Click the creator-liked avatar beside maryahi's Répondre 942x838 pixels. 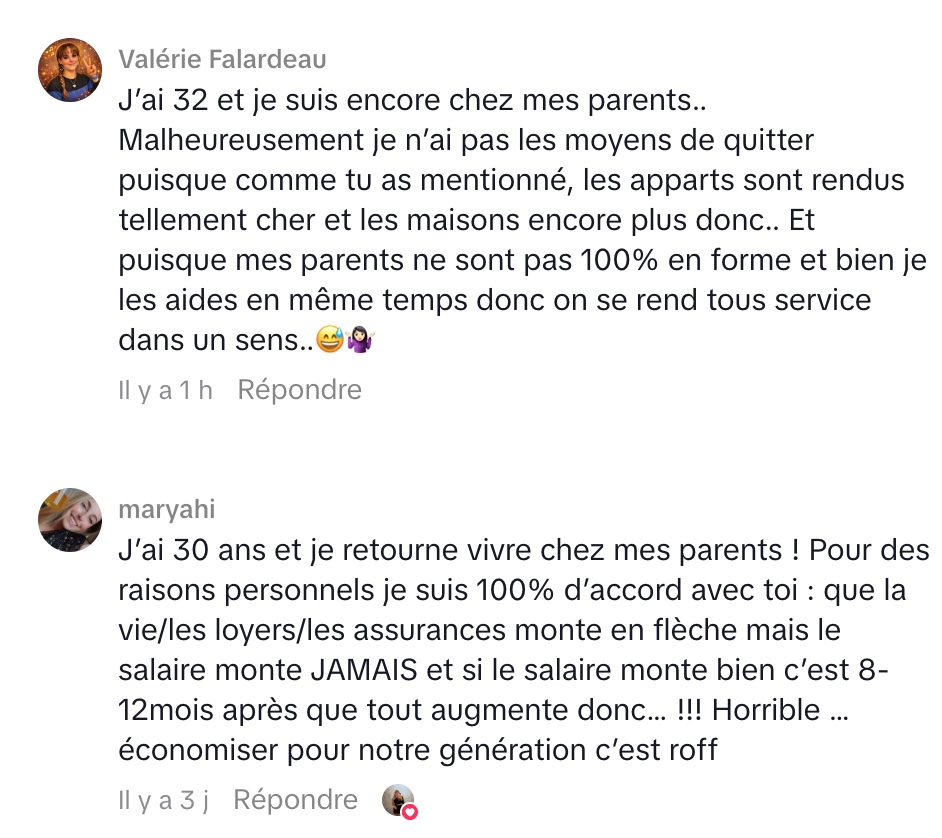click(397, 799)
